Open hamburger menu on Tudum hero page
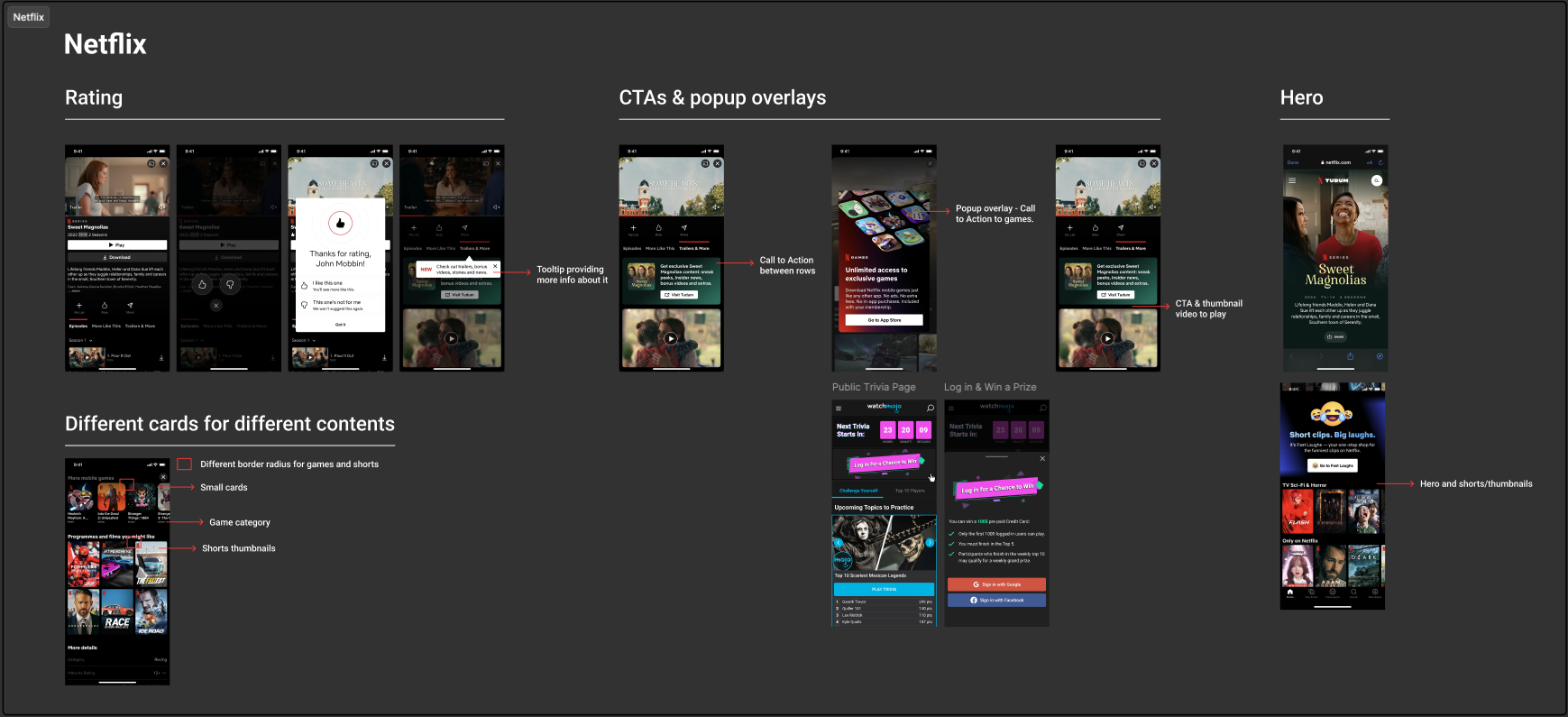This screenshot has height=717, width=1568. pyautogui.click(x=1292, y=180)
